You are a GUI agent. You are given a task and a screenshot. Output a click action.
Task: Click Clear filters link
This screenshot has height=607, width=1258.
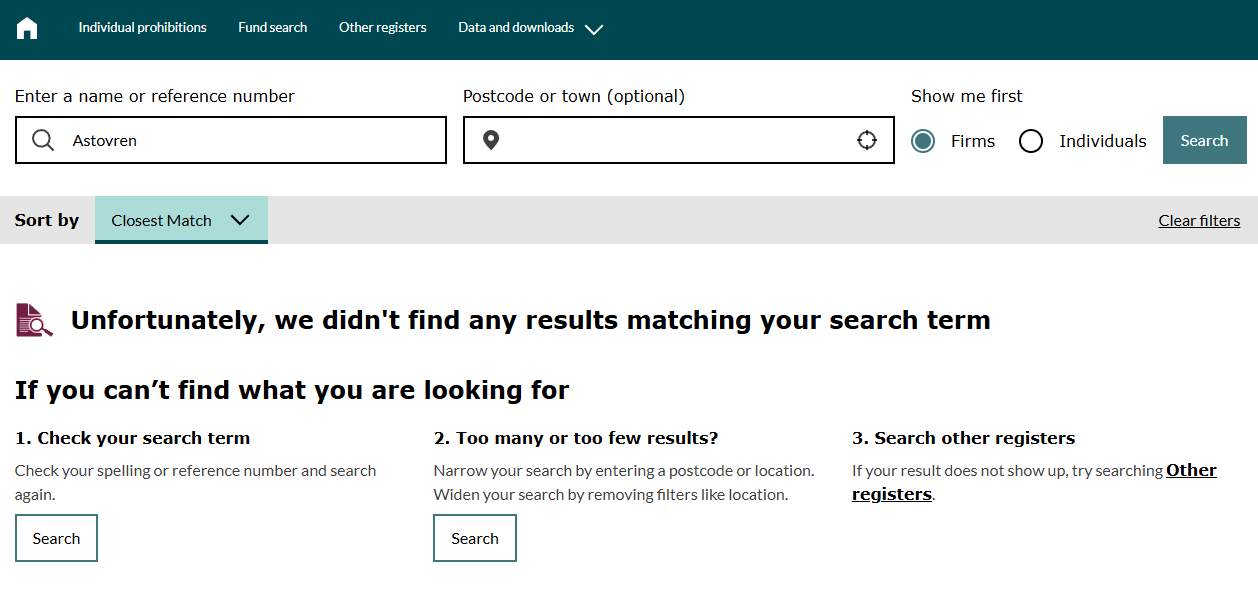1199,221
